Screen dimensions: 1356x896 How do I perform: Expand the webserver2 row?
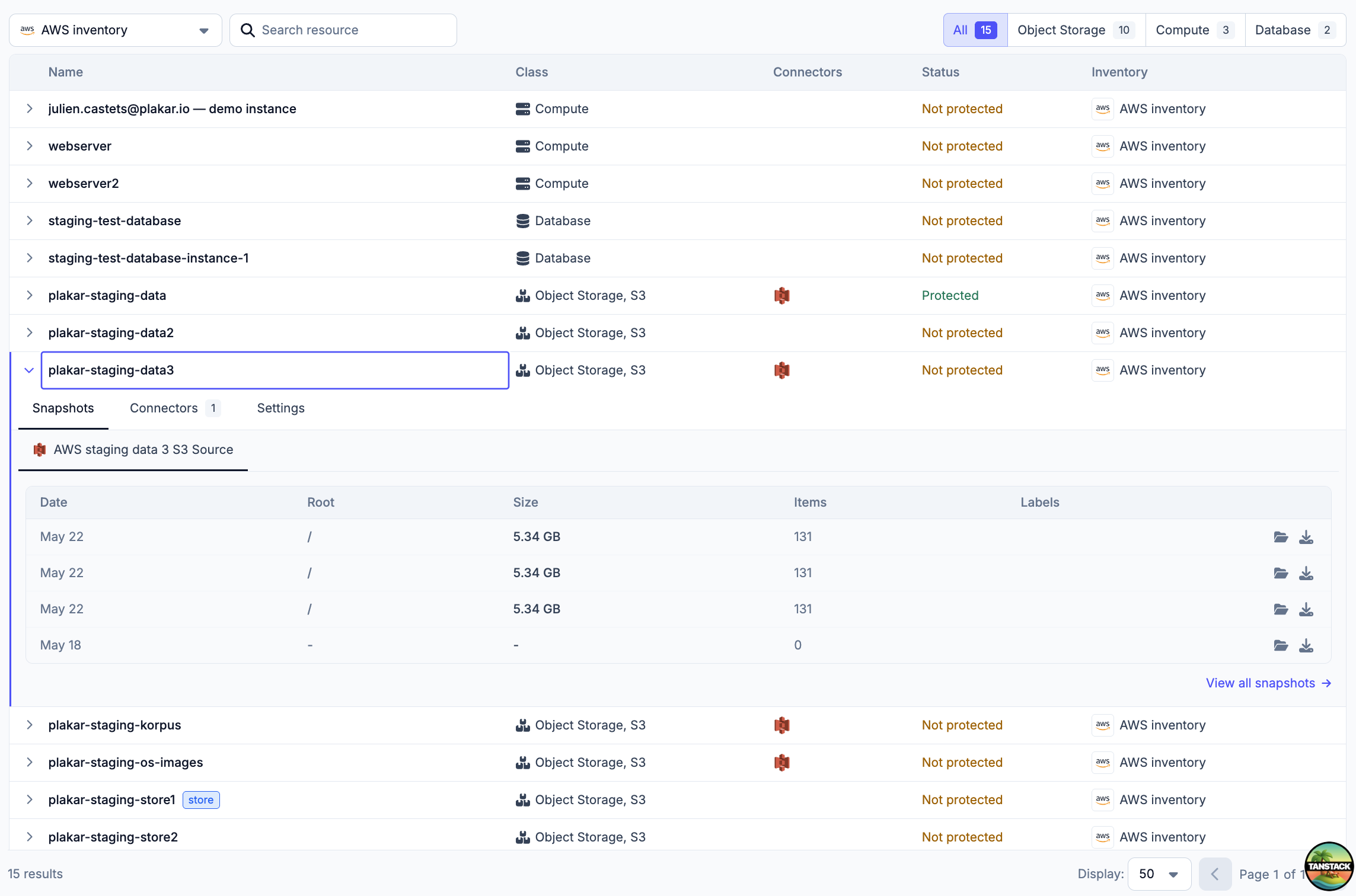click(29, 184)
